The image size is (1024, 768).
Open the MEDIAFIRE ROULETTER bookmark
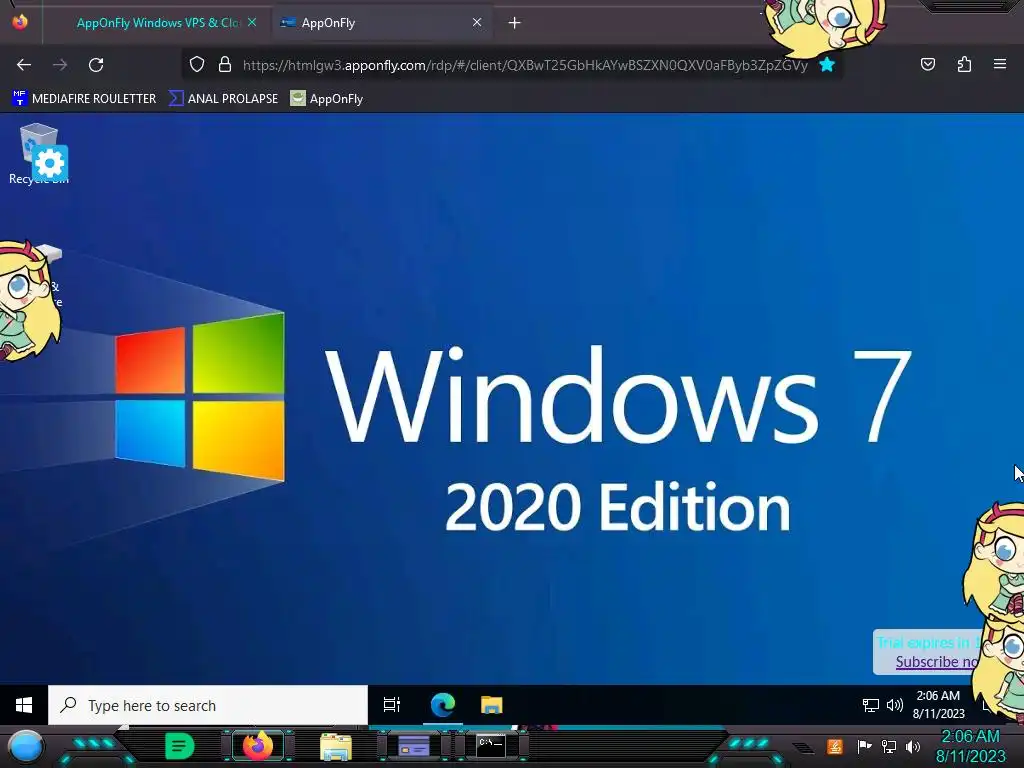click(x=84, y=99)
